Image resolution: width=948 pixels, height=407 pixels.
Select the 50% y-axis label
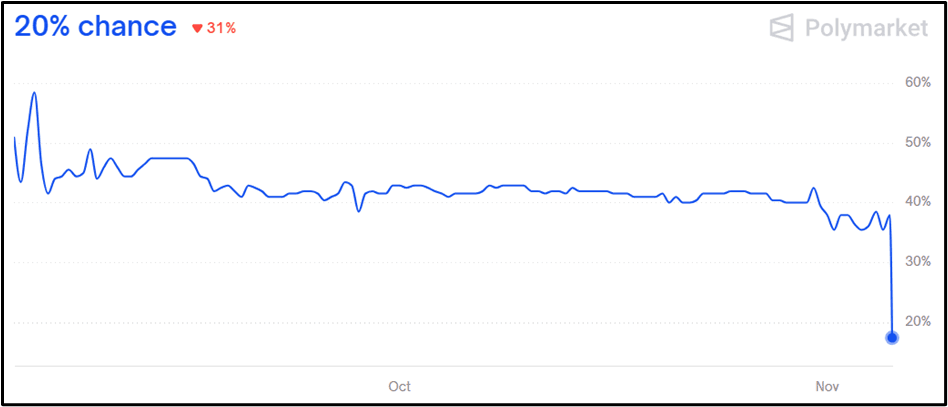point(917,142)
